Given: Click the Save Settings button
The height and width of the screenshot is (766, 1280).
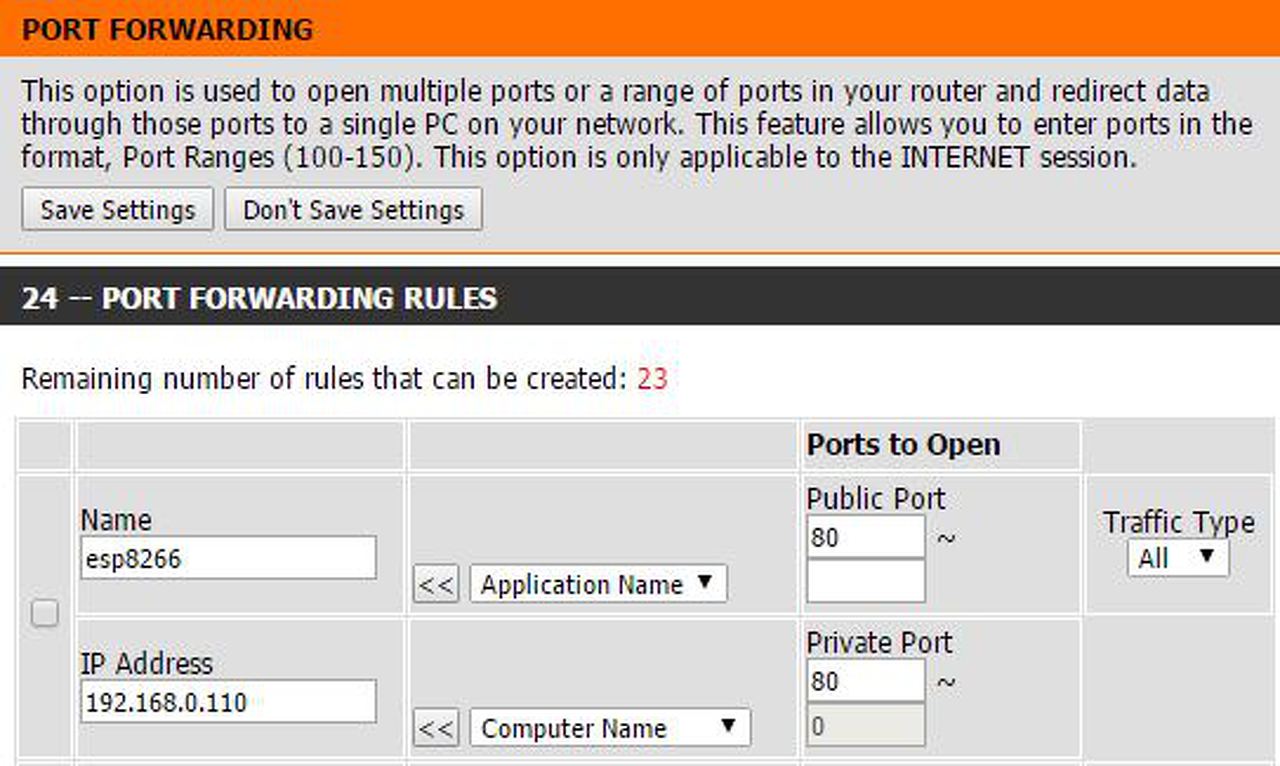Looking at the screenshot, I should point(117,210).
